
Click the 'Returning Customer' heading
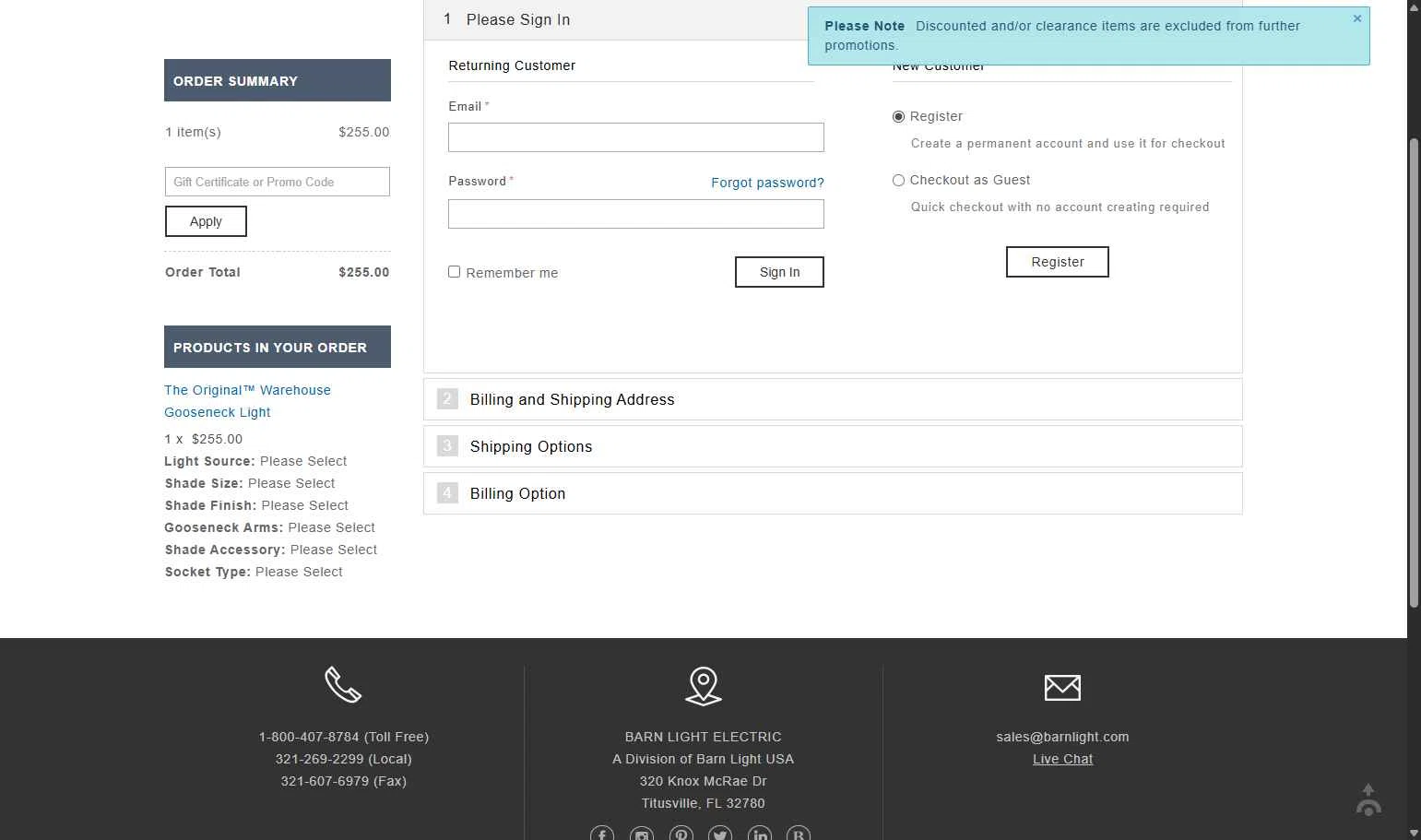512,65
